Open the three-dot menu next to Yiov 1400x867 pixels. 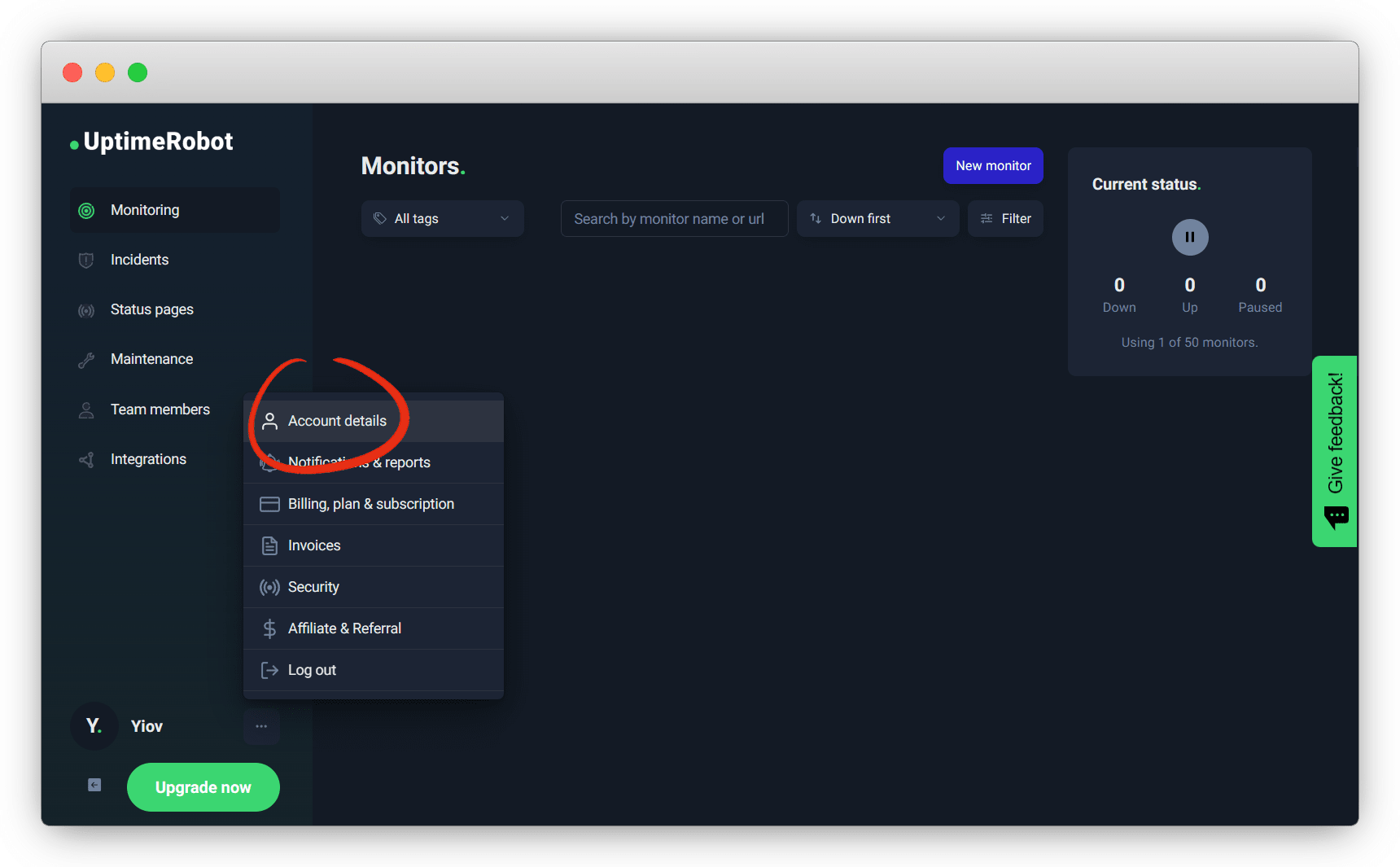click(x=261, y=726)
